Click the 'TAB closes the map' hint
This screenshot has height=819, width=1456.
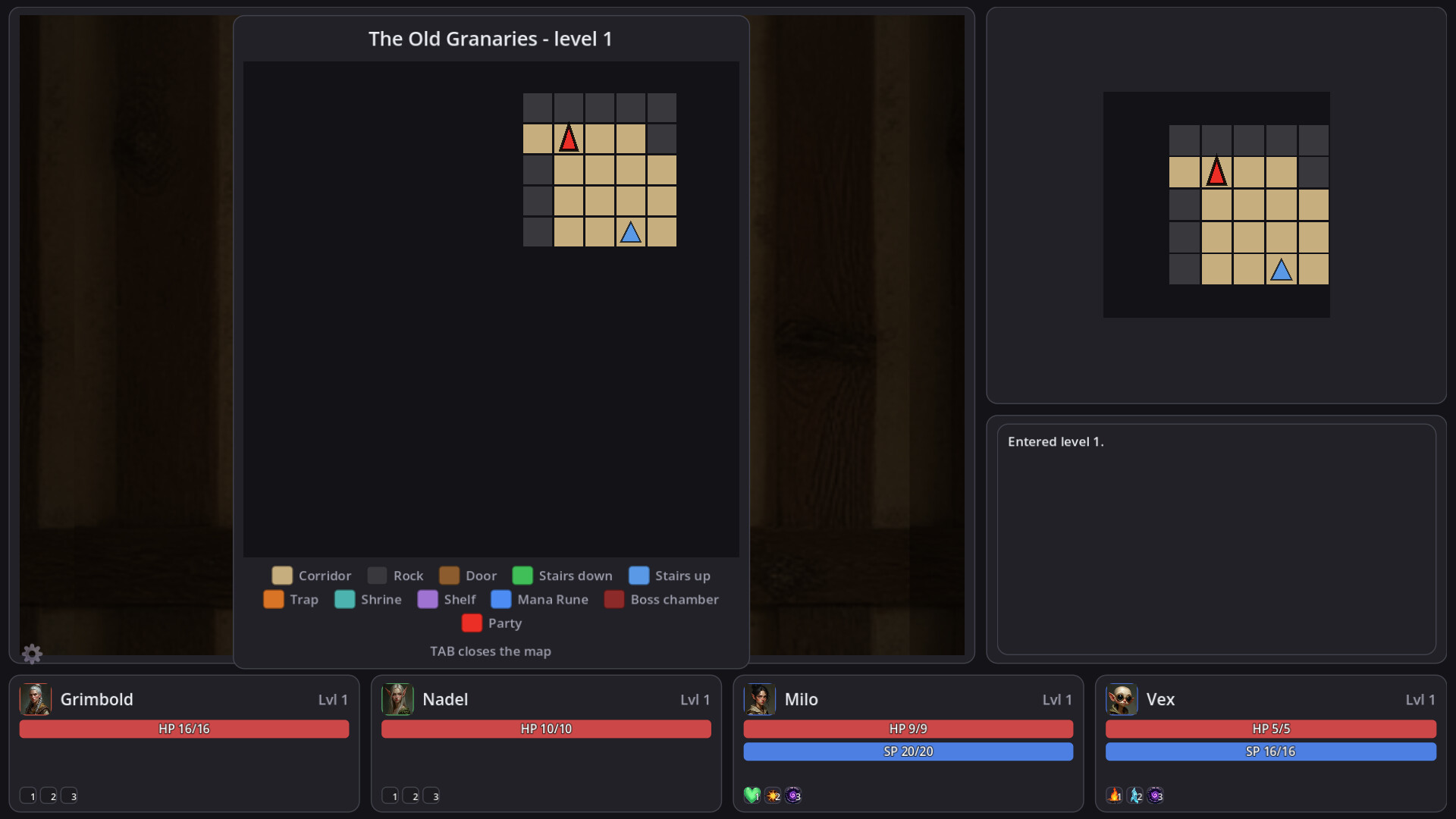[491, 651]
